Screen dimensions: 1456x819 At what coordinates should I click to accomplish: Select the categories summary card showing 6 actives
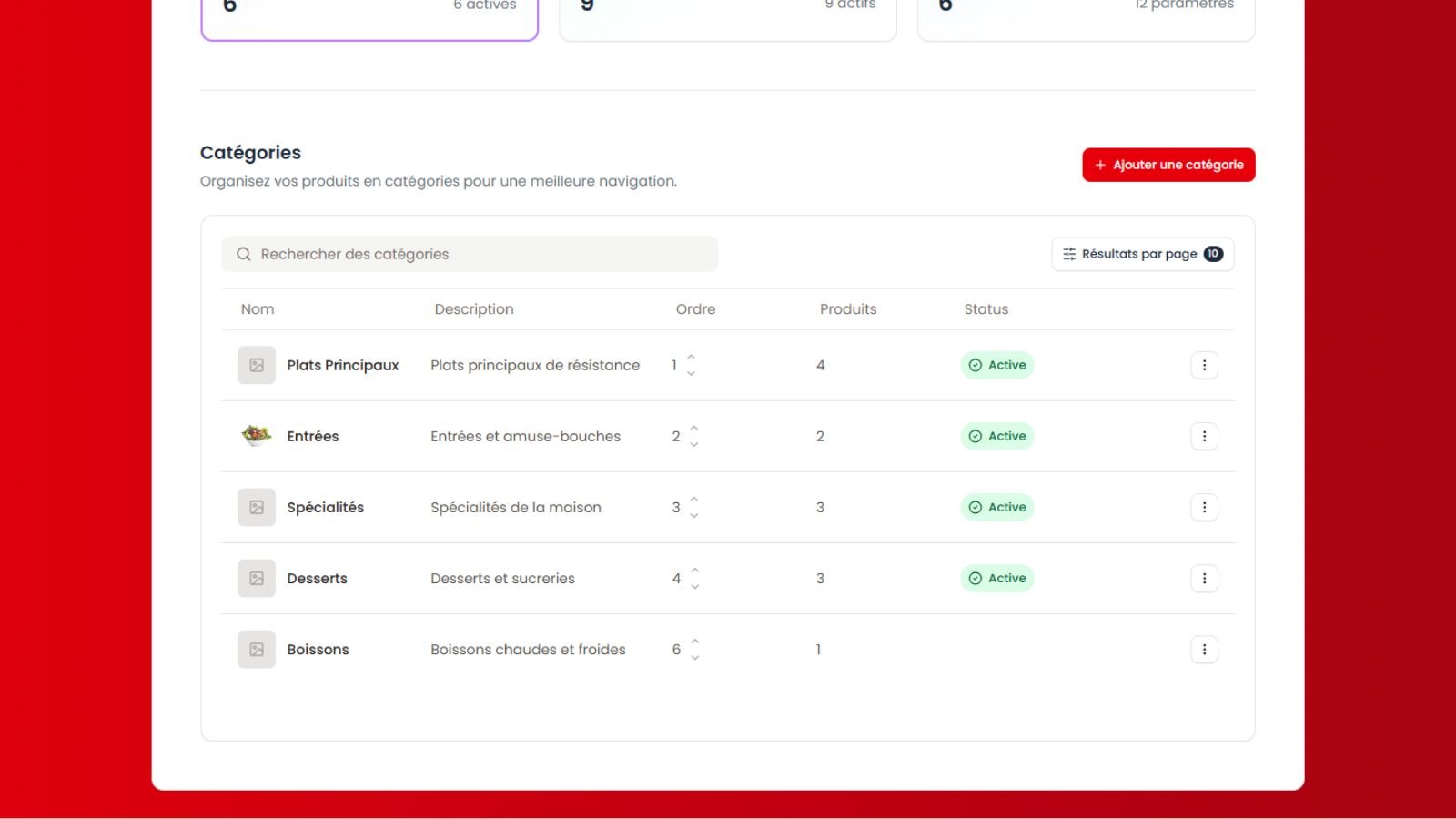(369, 16)
